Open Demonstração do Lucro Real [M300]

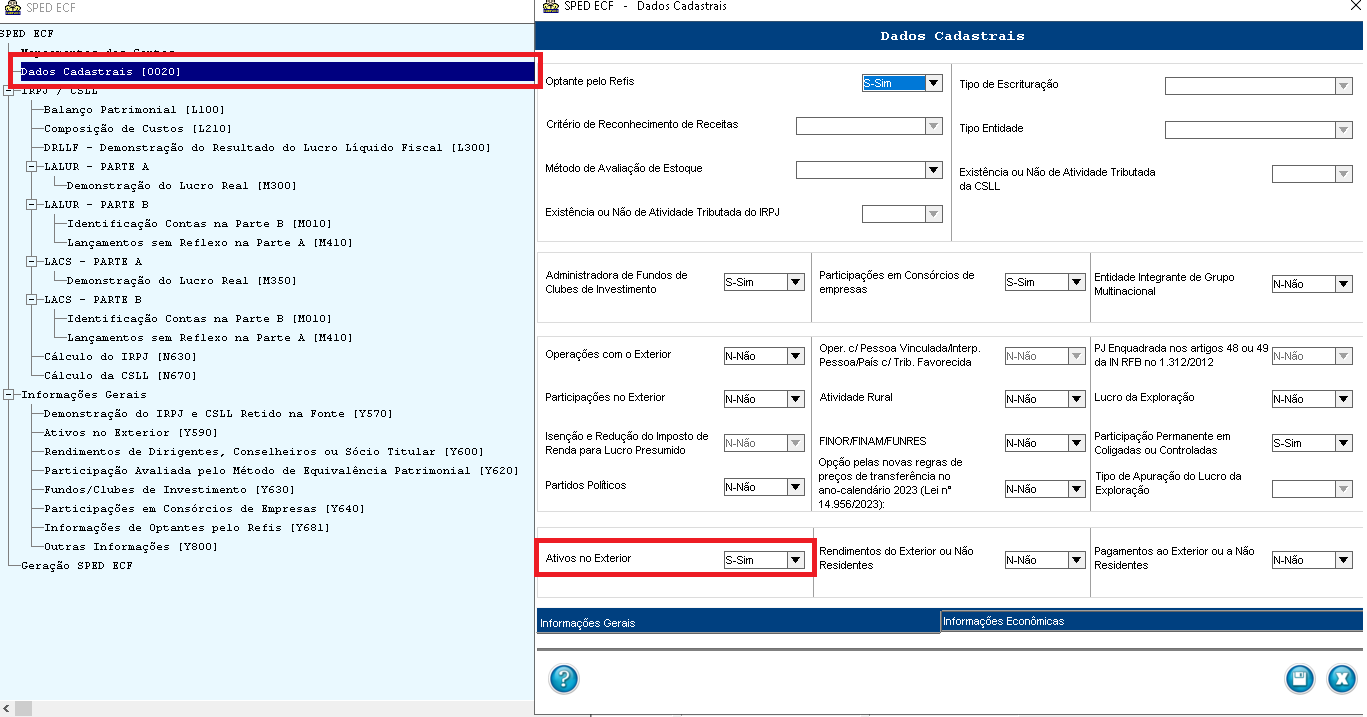[x=182, y=185]
